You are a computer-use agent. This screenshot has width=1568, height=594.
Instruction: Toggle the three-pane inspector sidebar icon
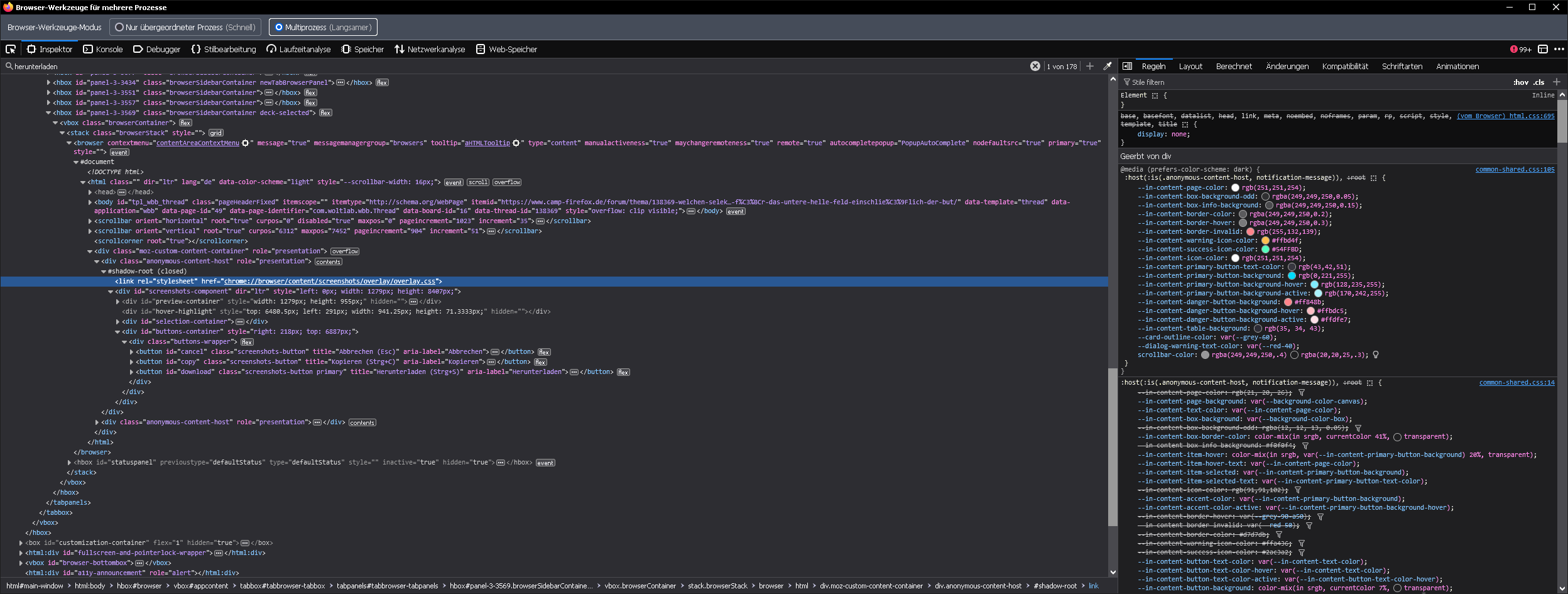tap(1127, 66)
